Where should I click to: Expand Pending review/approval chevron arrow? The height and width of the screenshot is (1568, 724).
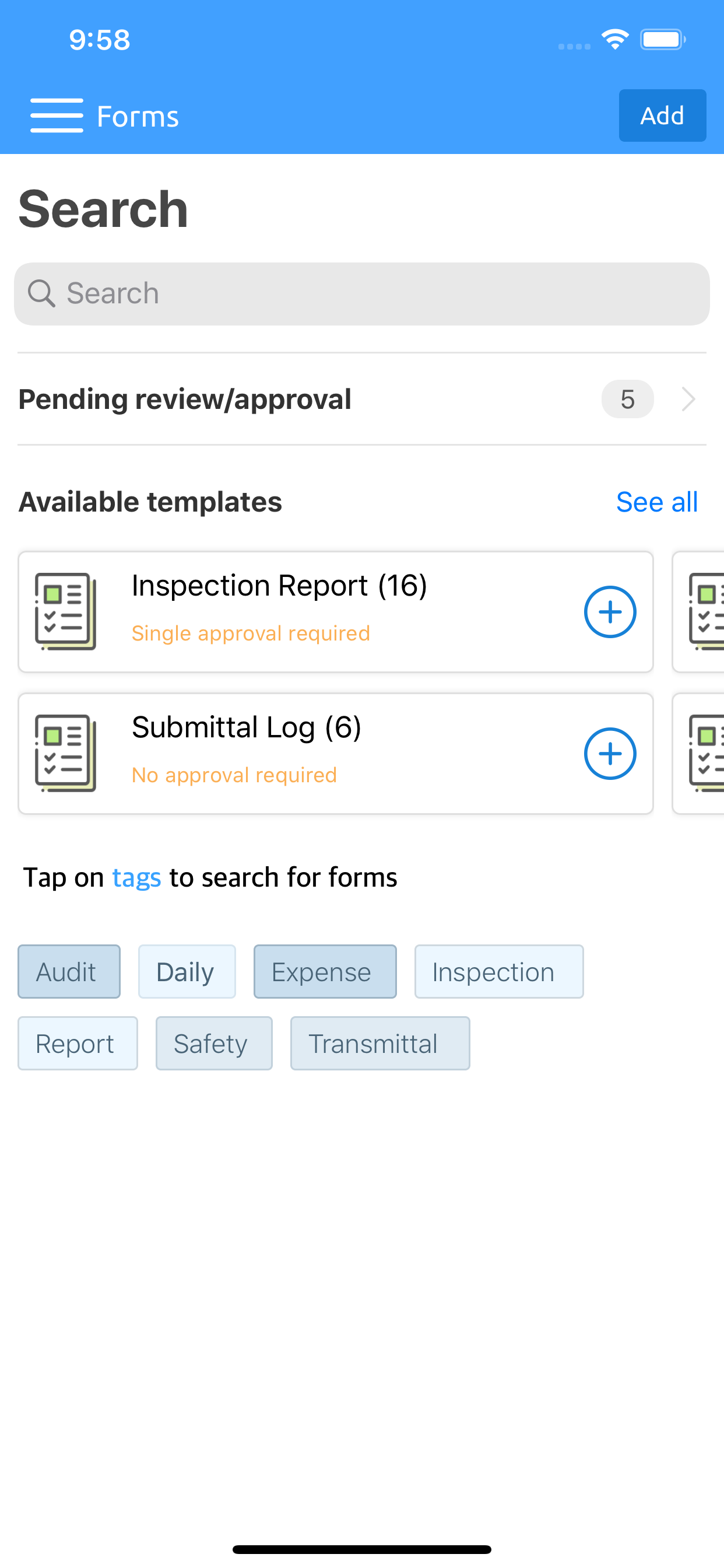[x=688, y=400]
